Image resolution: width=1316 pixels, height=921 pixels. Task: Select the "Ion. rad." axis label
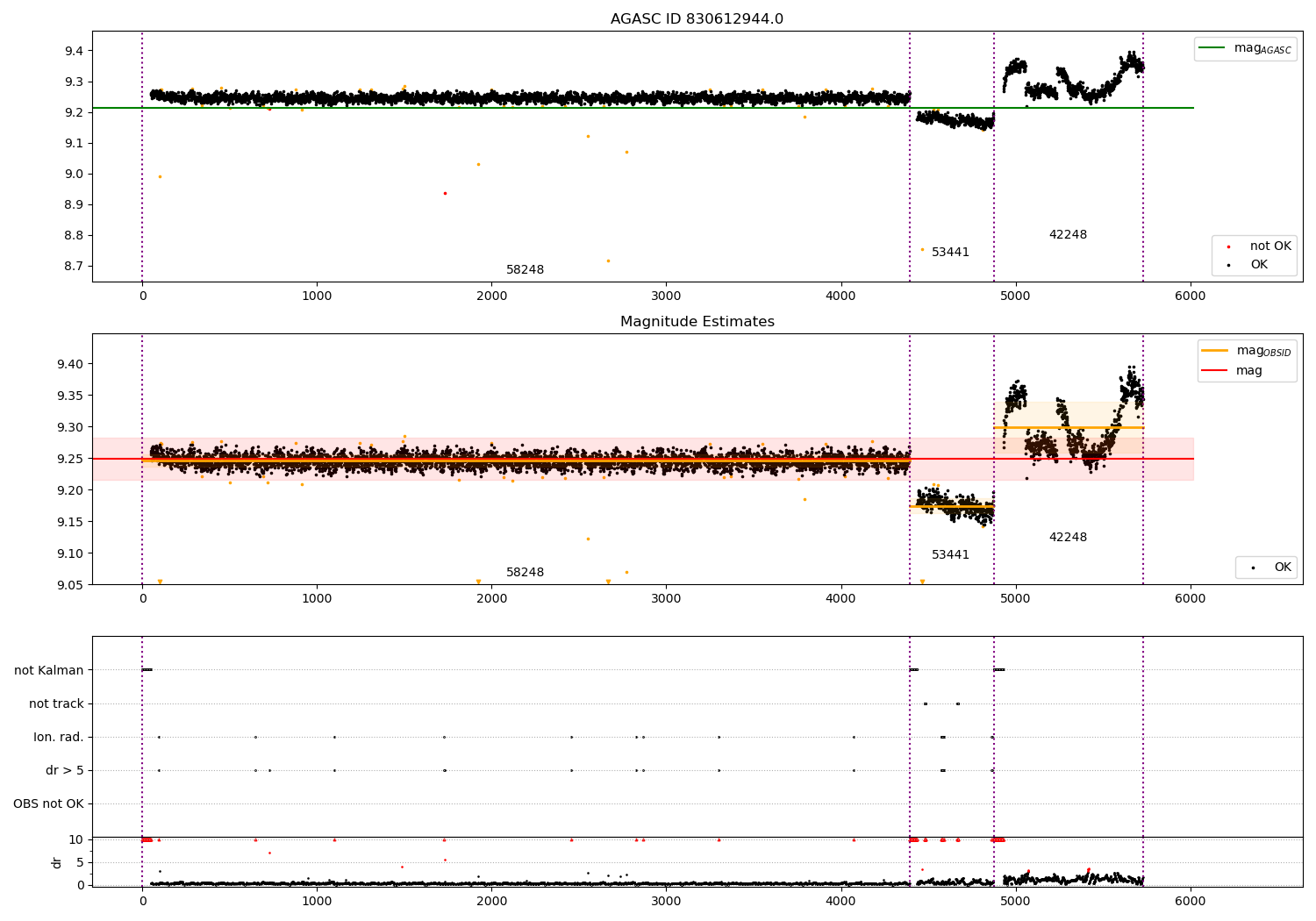[59, 737]
